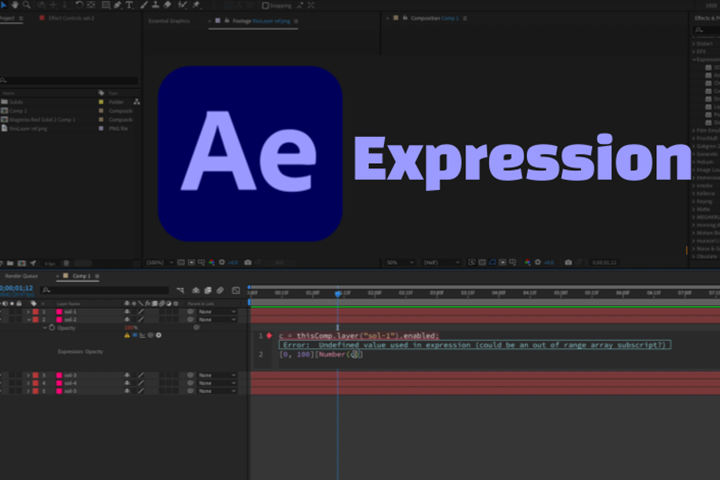Enable the Snapping checkbox
The width and height of the screenshot is (720, 480).
(265, 6)
